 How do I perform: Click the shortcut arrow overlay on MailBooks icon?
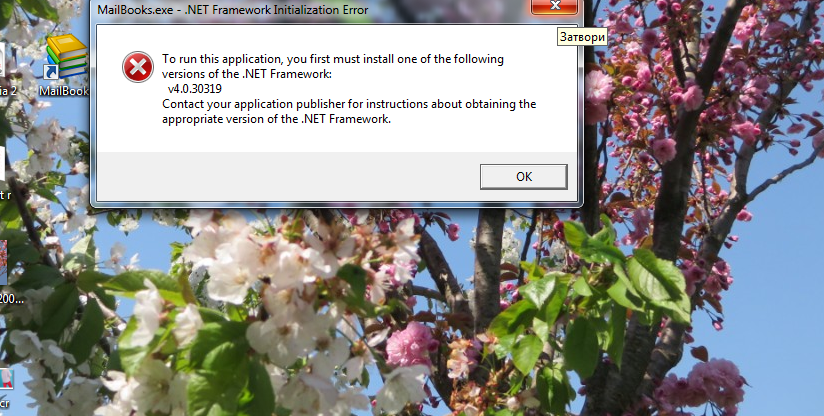pyautogui.click(x=51, y=72)
